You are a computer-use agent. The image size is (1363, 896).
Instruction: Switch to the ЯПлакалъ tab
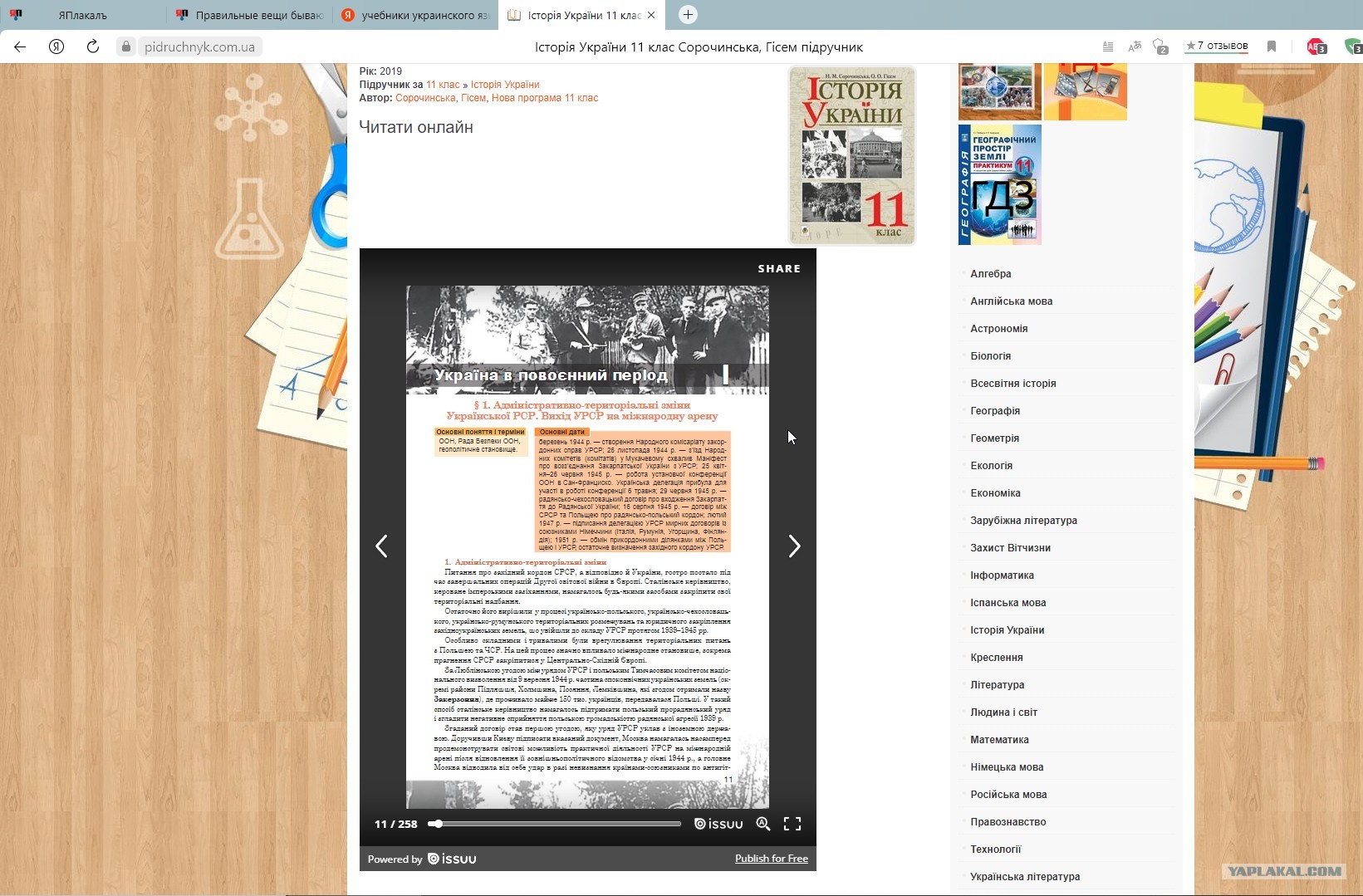[x=83, y=15]
